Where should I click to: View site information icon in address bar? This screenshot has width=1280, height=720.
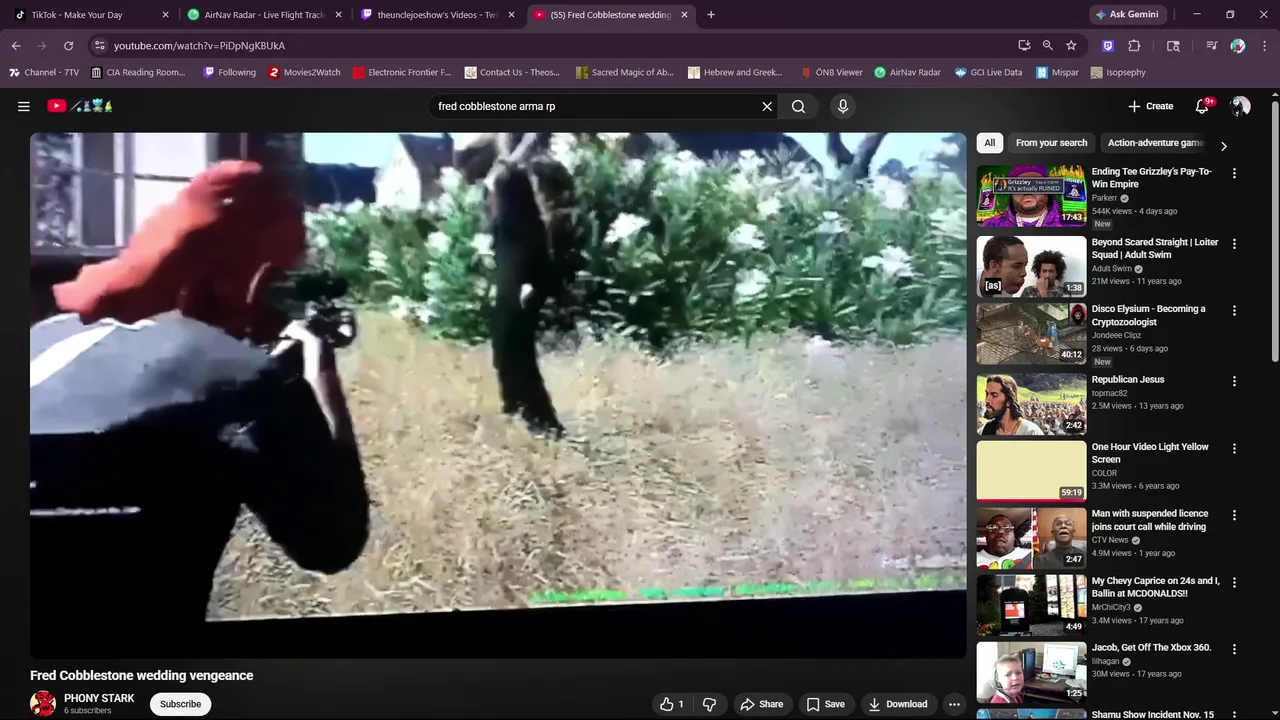(98, 45)
